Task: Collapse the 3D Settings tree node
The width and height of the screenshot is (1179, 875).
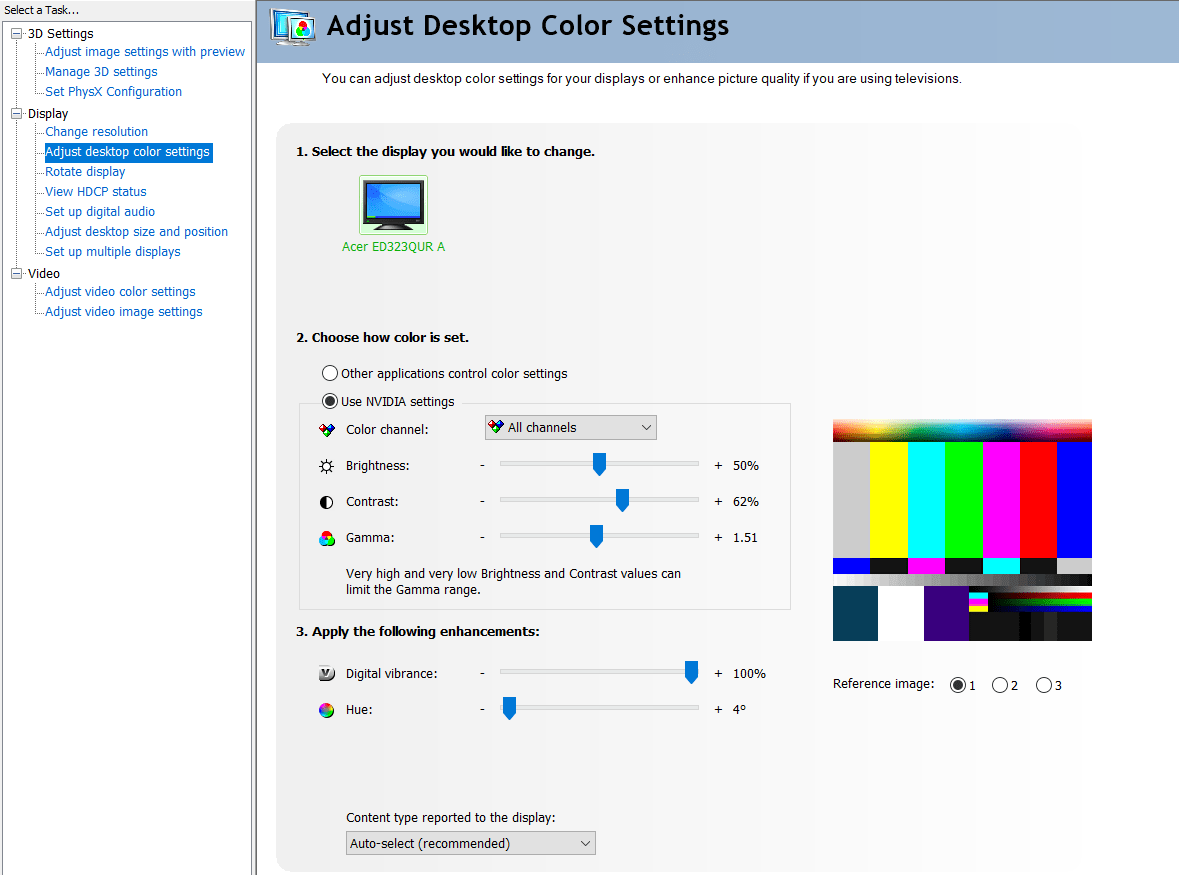Action: pos(17,33)
